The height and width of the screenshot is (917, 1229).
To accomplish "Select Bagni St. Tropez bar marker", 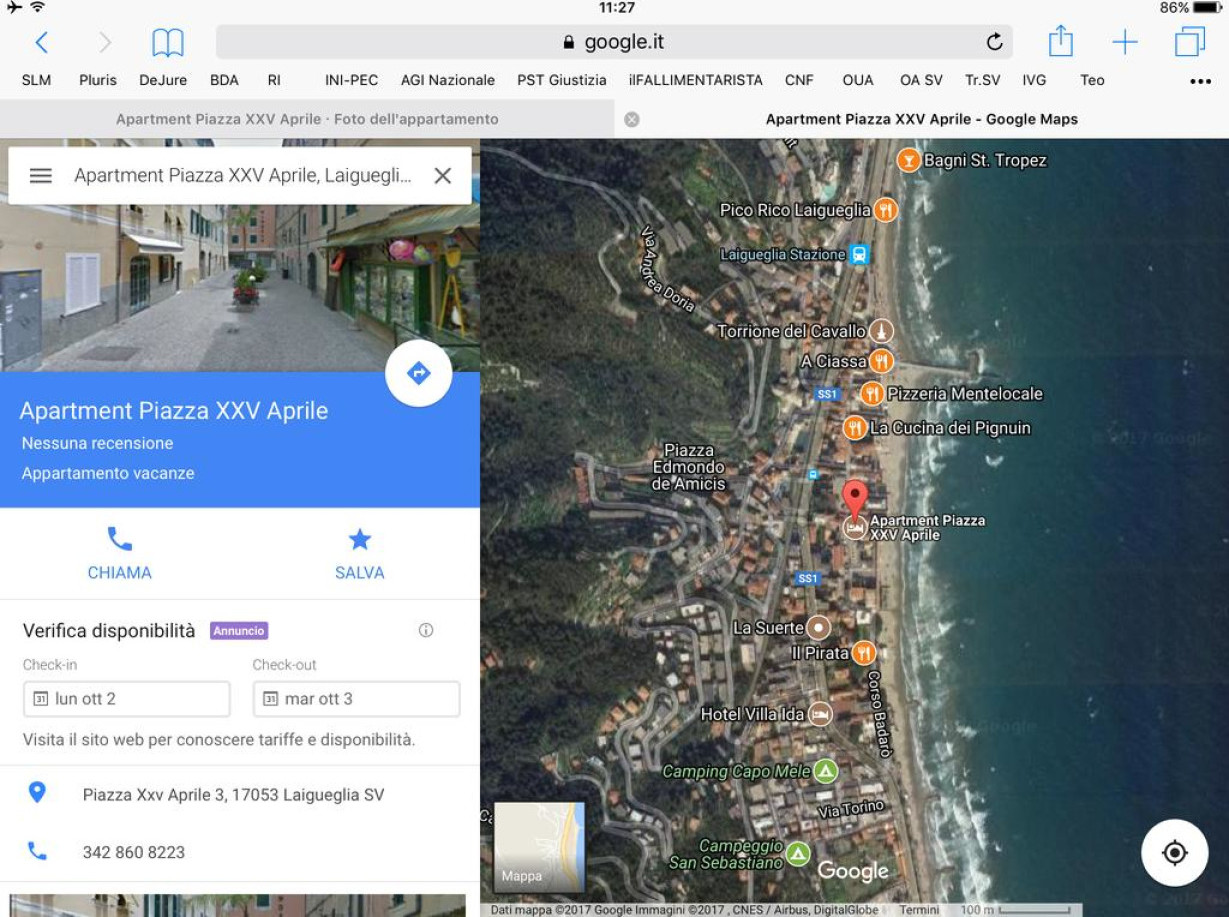I will pyautogui.click(x=908, y=160).
